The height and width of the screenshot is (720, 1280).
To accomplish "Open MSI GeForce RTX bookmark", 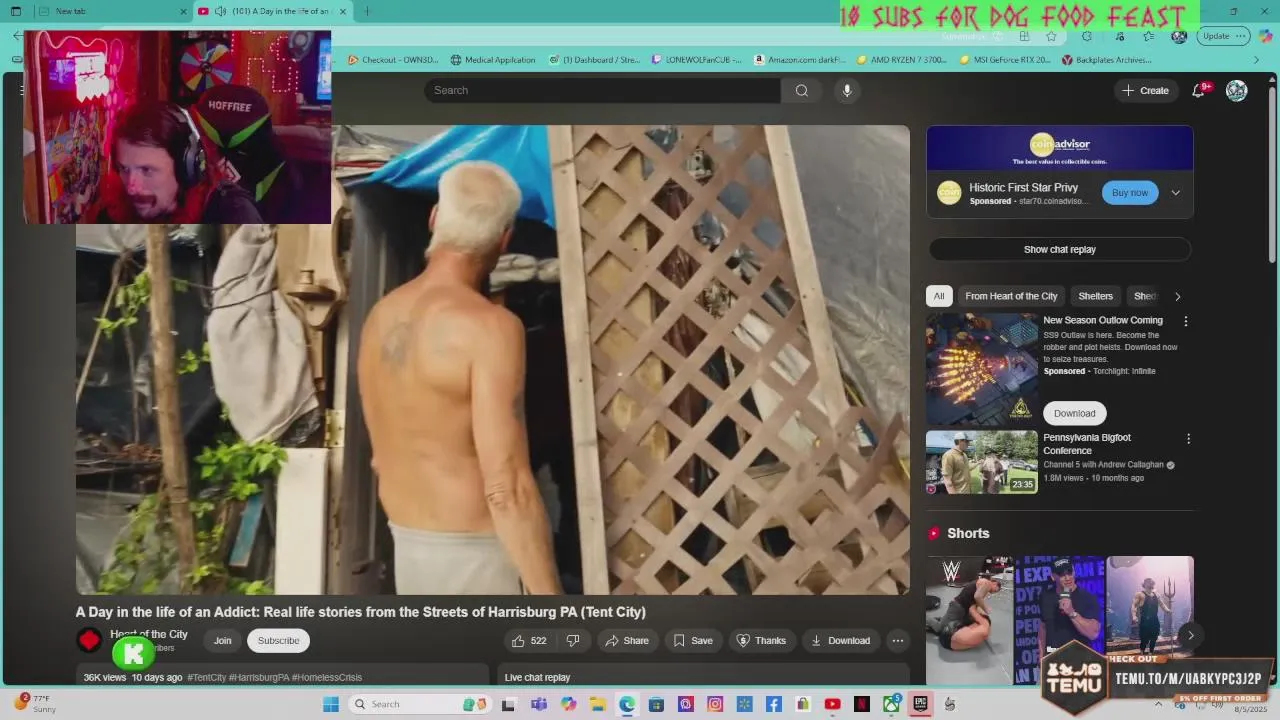I will click(1005, 60).
